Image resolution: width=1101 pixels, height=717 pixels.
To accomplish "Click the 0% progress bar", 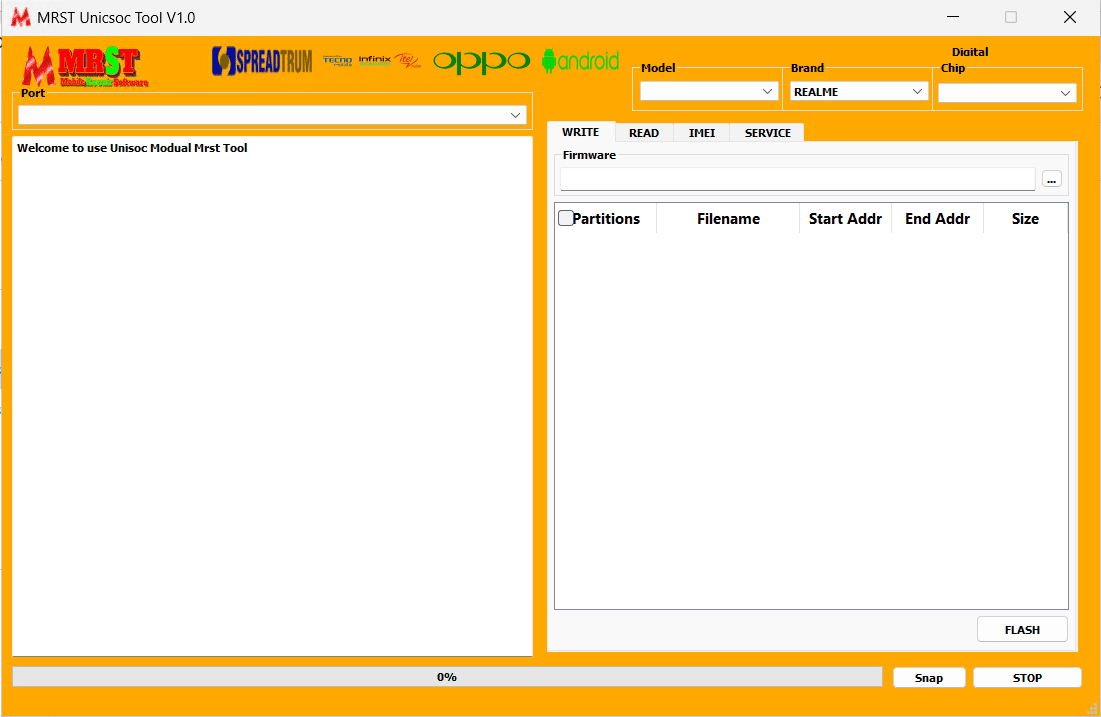I will 447,677.
